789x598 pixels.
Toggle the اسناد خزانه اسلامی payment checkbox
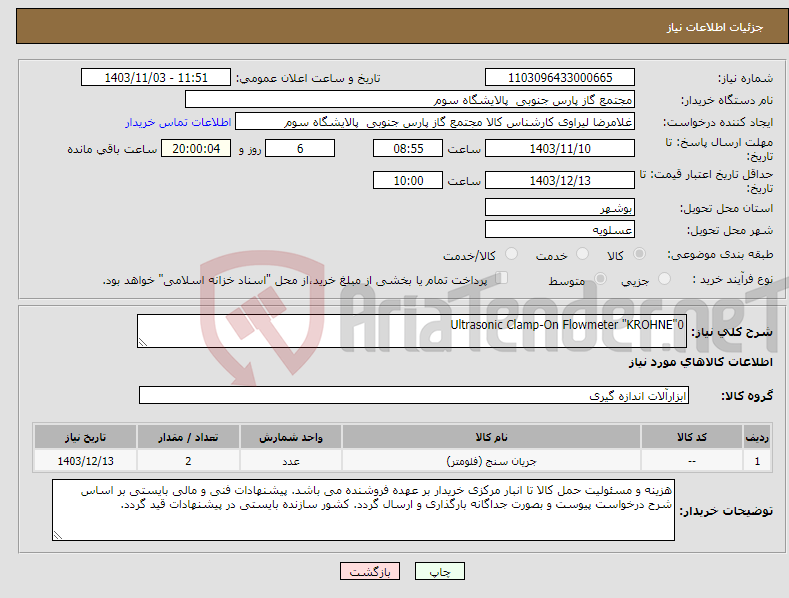coord(501,278)
